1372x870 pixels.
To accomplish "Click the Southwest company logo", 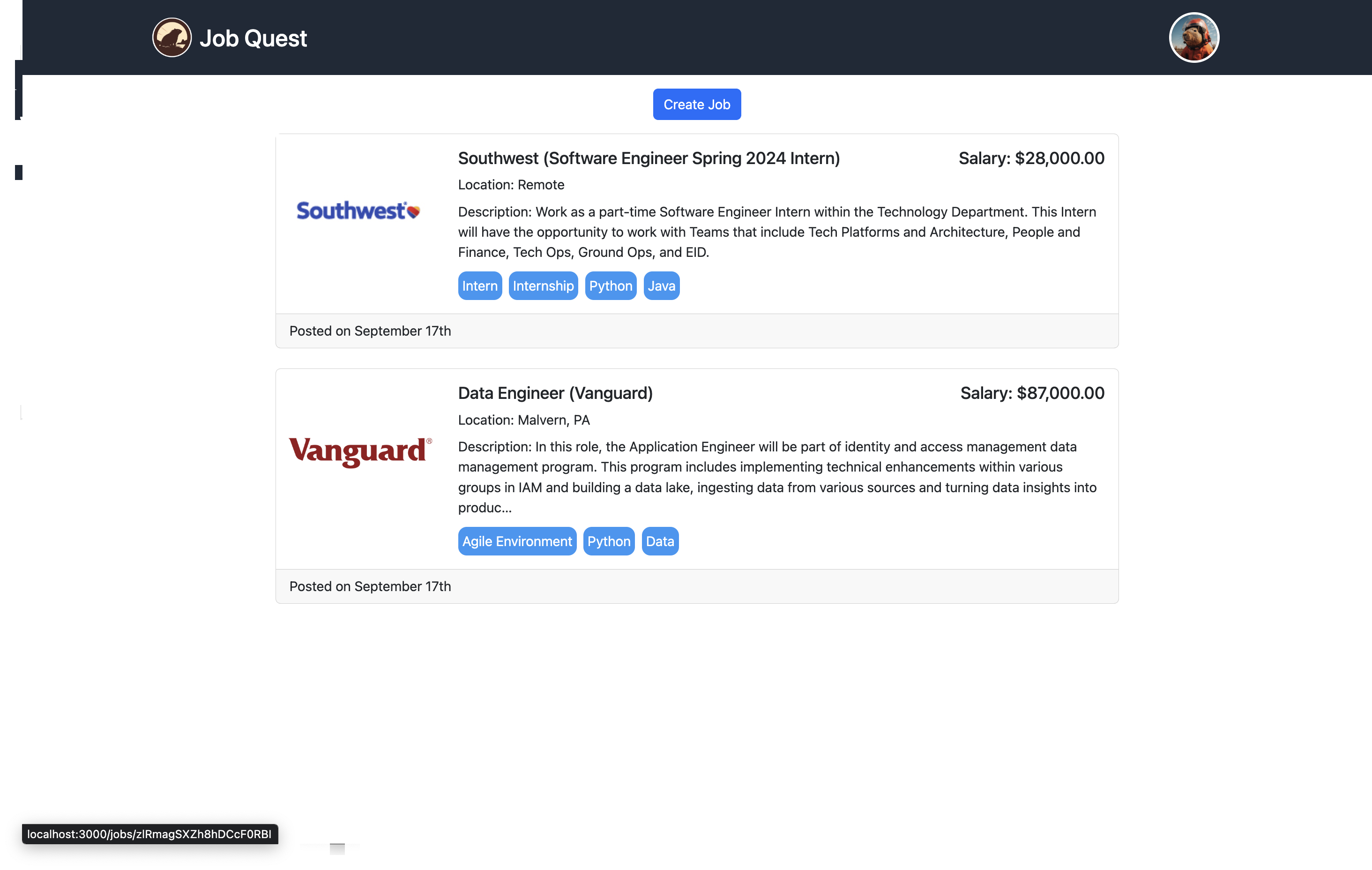I will (x=358, y=211).
